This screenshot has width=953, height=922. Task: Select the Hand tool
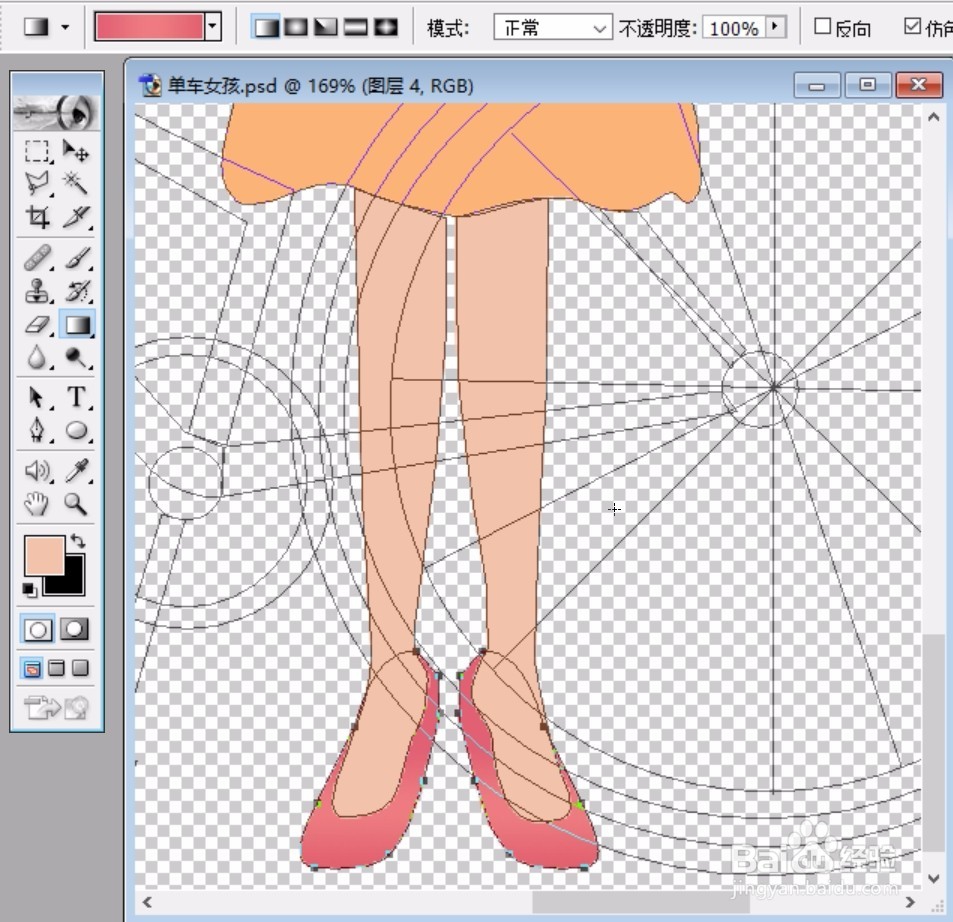(x=37, y=504)
